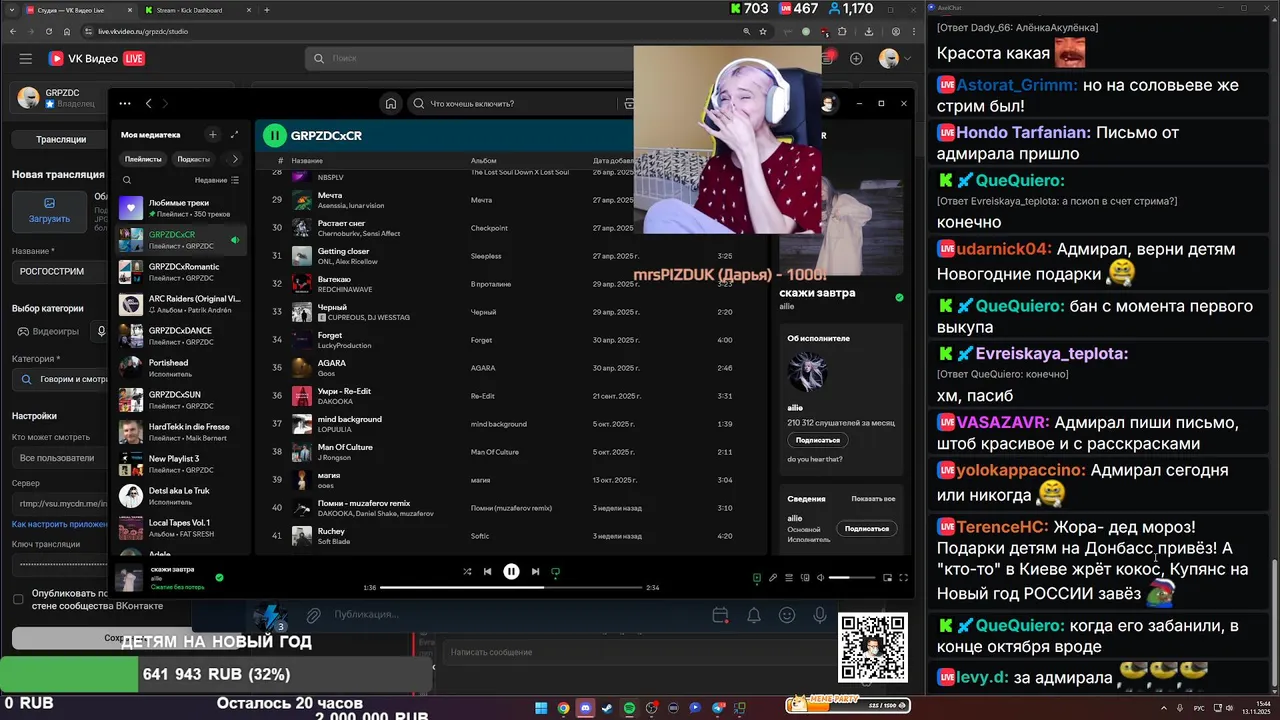
Task: Go back in Spotify navigation
Action: 148,103
